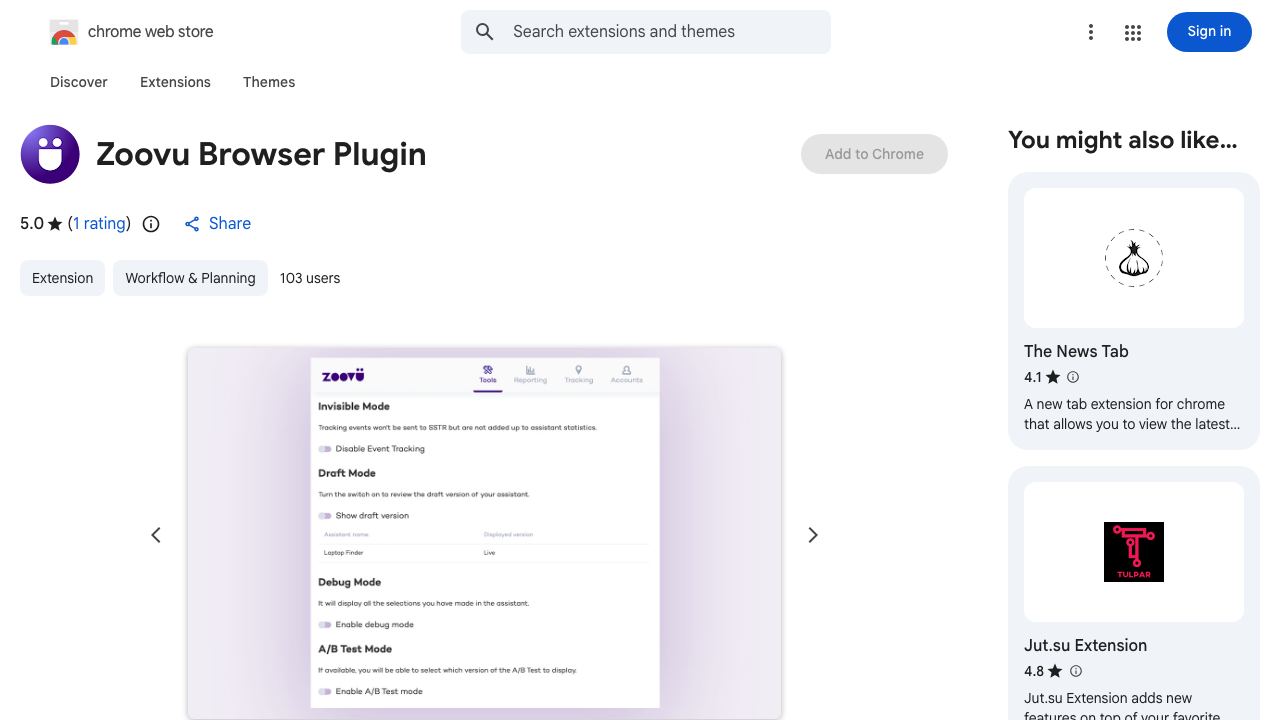This screenshot has height=720, width=1280.
Task: Open the Tulpar Jut.su Extension thumbnail
Action: pyautogui.click(x=1134, y=552)
